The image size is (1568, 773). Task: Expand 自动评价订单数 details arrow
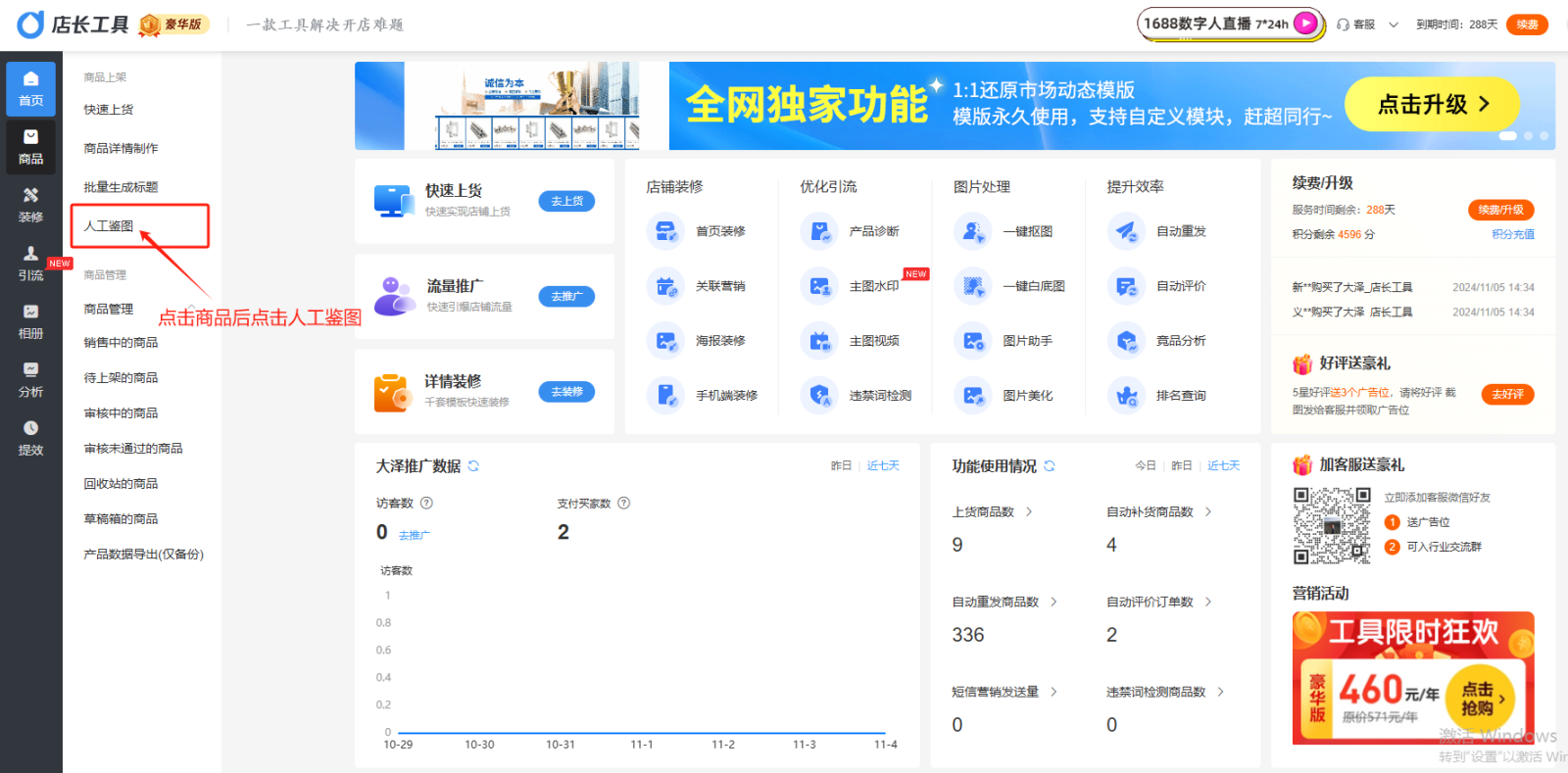[1208, 602]
